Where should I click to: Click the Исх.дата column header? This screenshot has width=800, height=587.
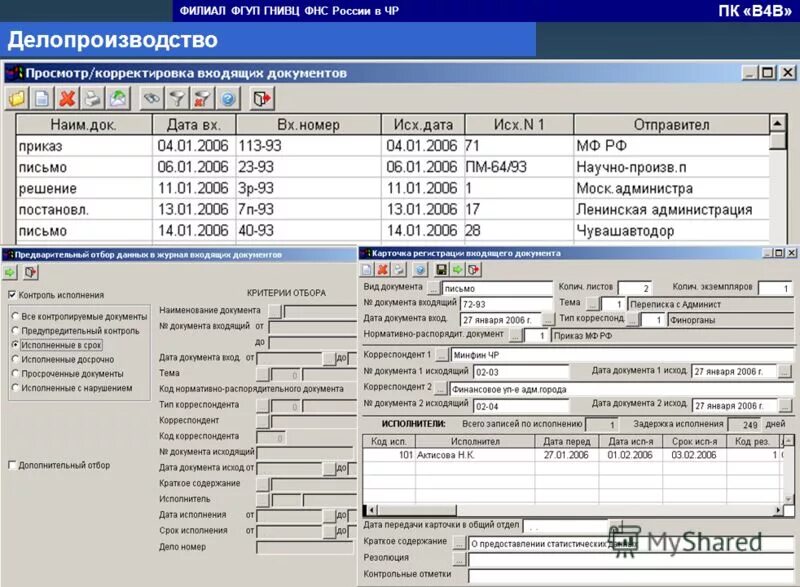423,124
